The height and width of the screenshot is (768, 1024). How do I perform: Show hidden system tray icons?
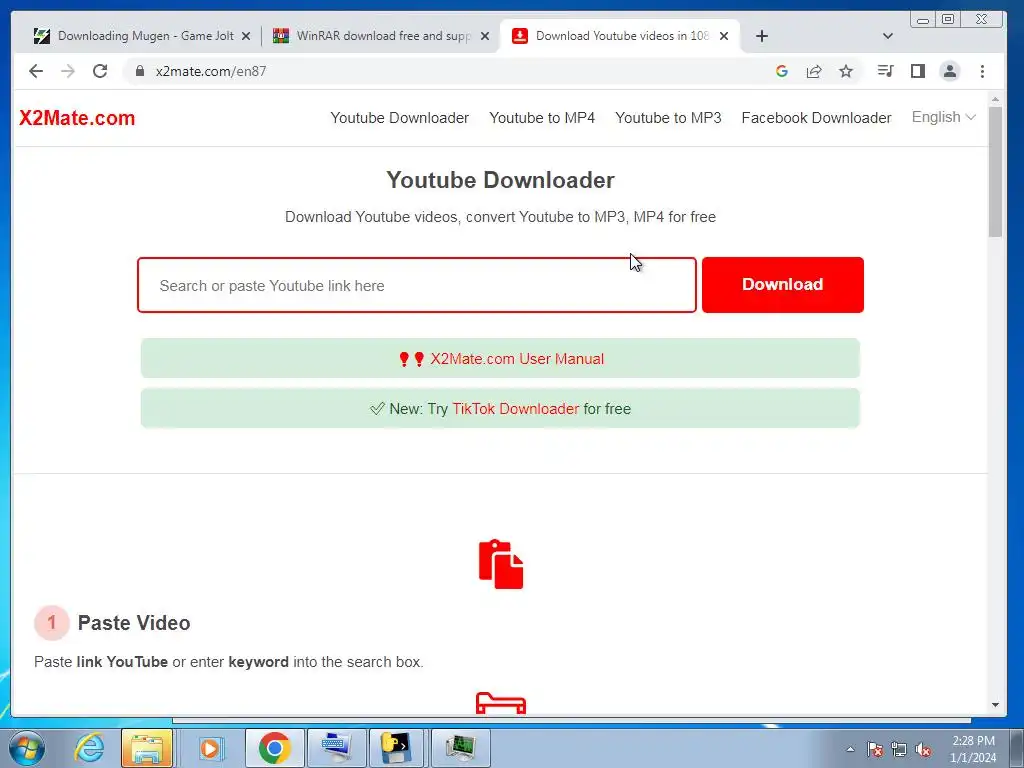point(850,749)
